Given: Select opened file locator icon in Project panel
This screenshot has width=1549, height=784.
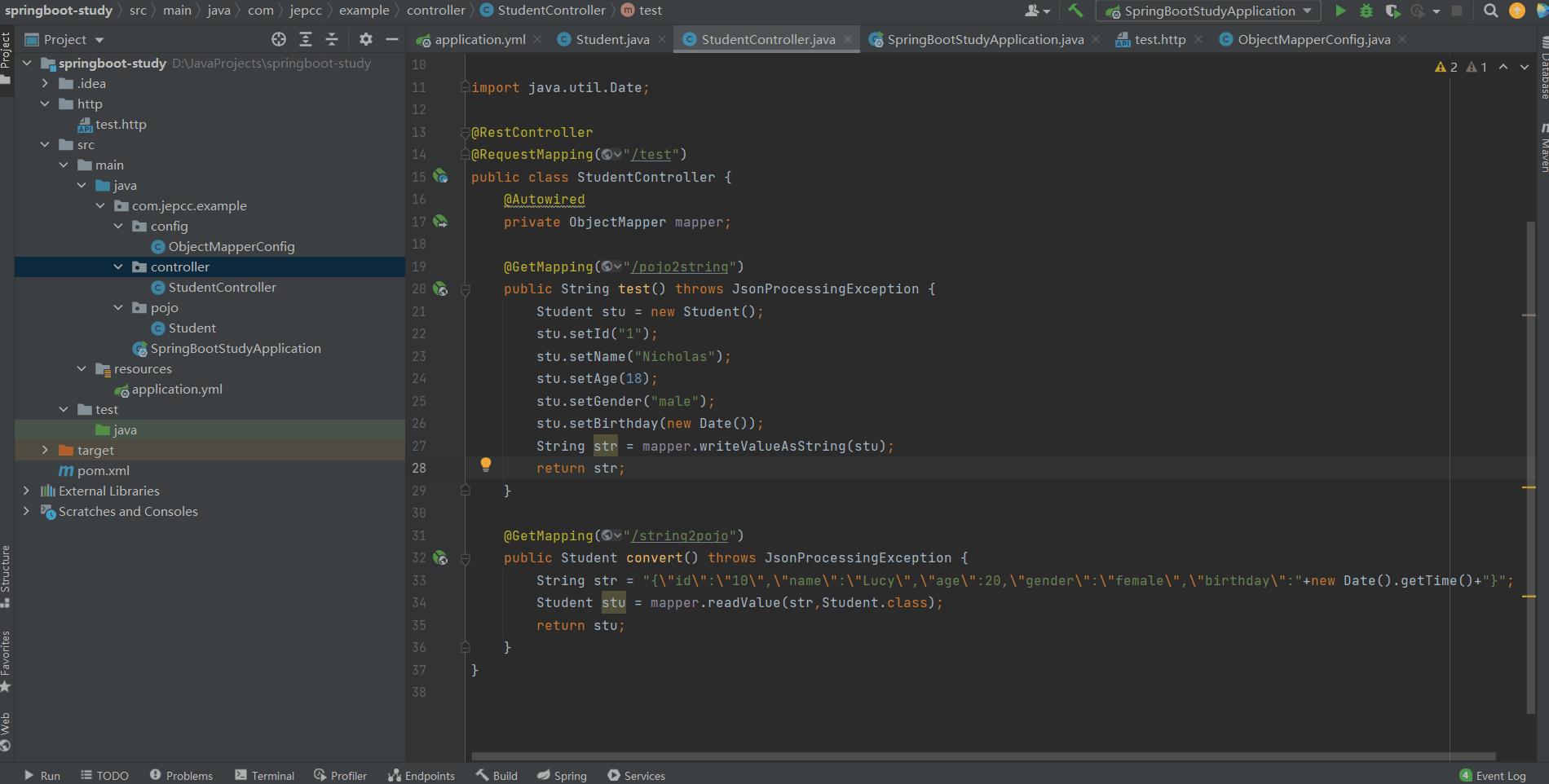Looking at the screenshot, I should click(x=279, y=39).
